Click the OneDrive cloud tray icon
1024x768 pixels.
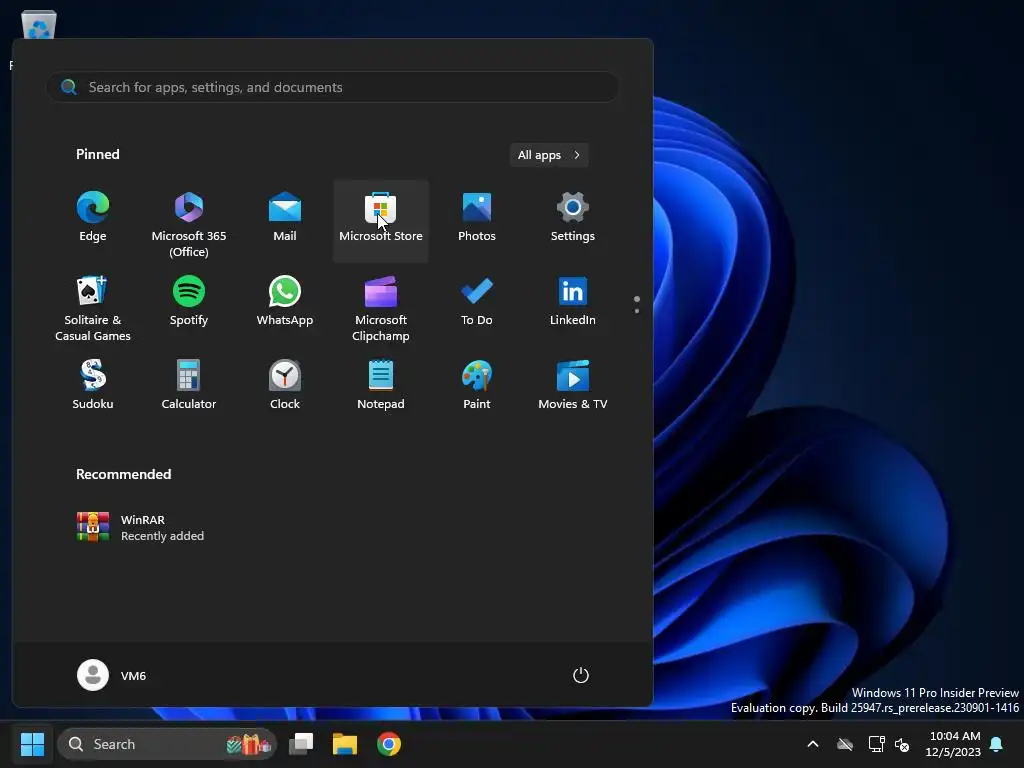tap(845, 744)
